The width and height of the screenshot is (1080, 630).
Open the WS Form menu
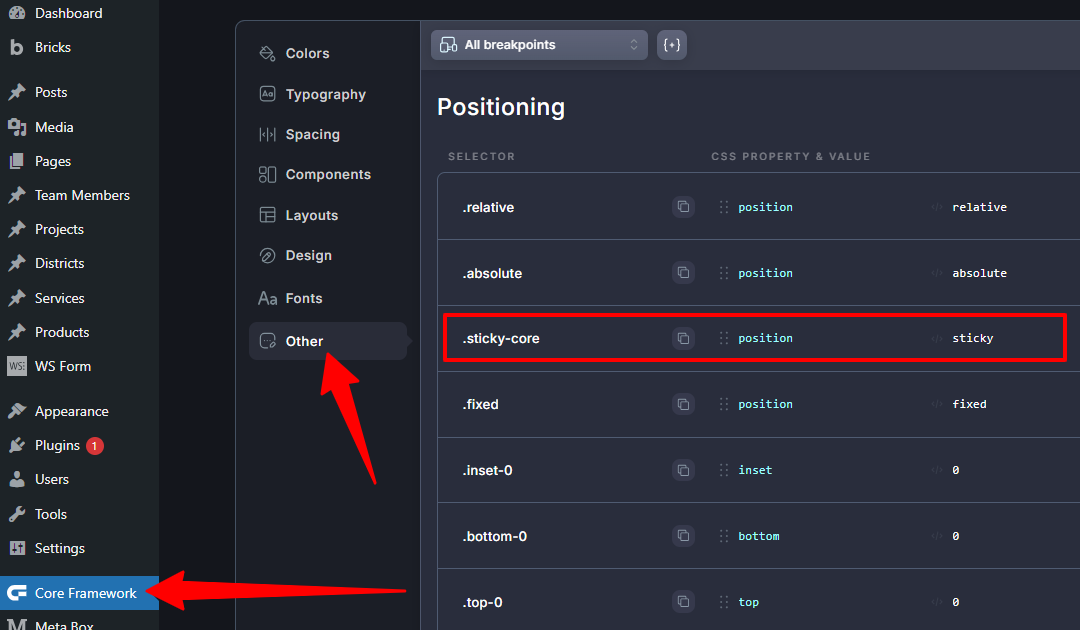click(x=63, y=366)
